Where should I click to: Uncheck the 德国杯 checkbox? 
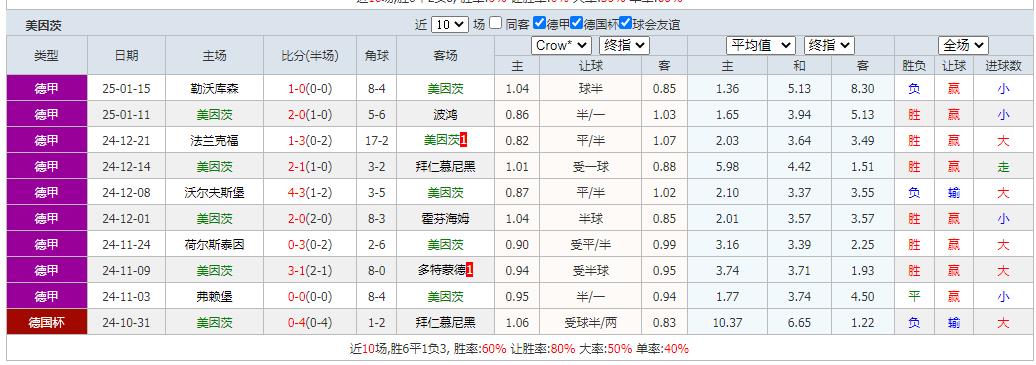tap(576, 23)
